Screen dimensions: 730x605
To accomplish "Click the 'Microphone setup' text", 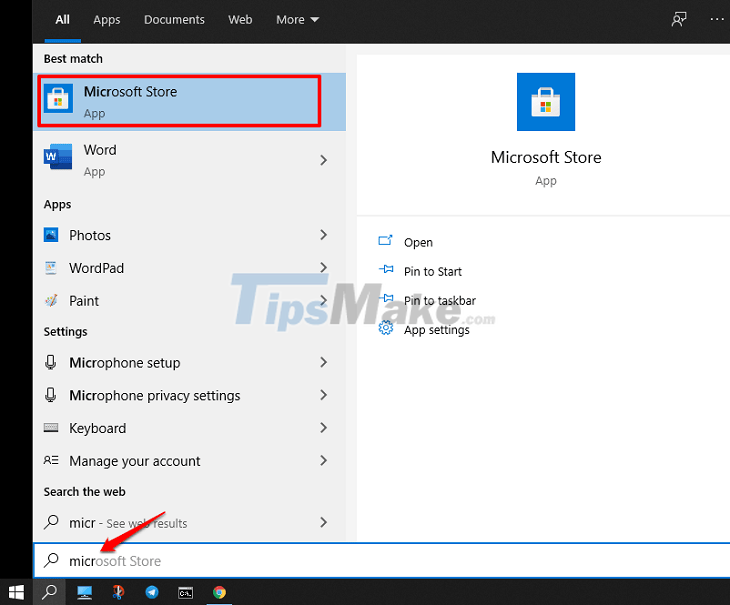I will click(x=124, y=363).
